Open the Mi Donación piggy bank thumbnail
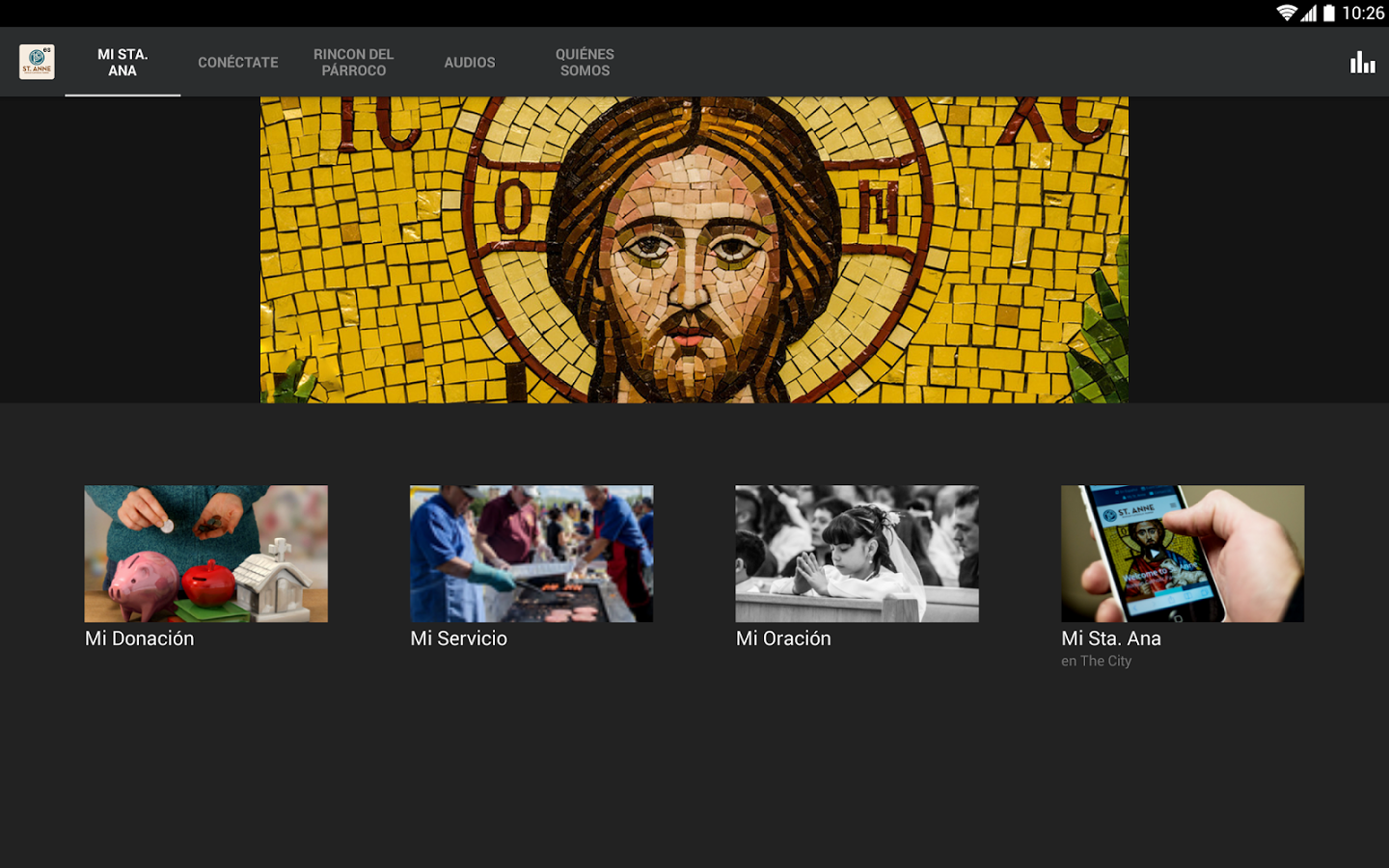This screenshot has width=1389, height=868. [x=206, y=554]
